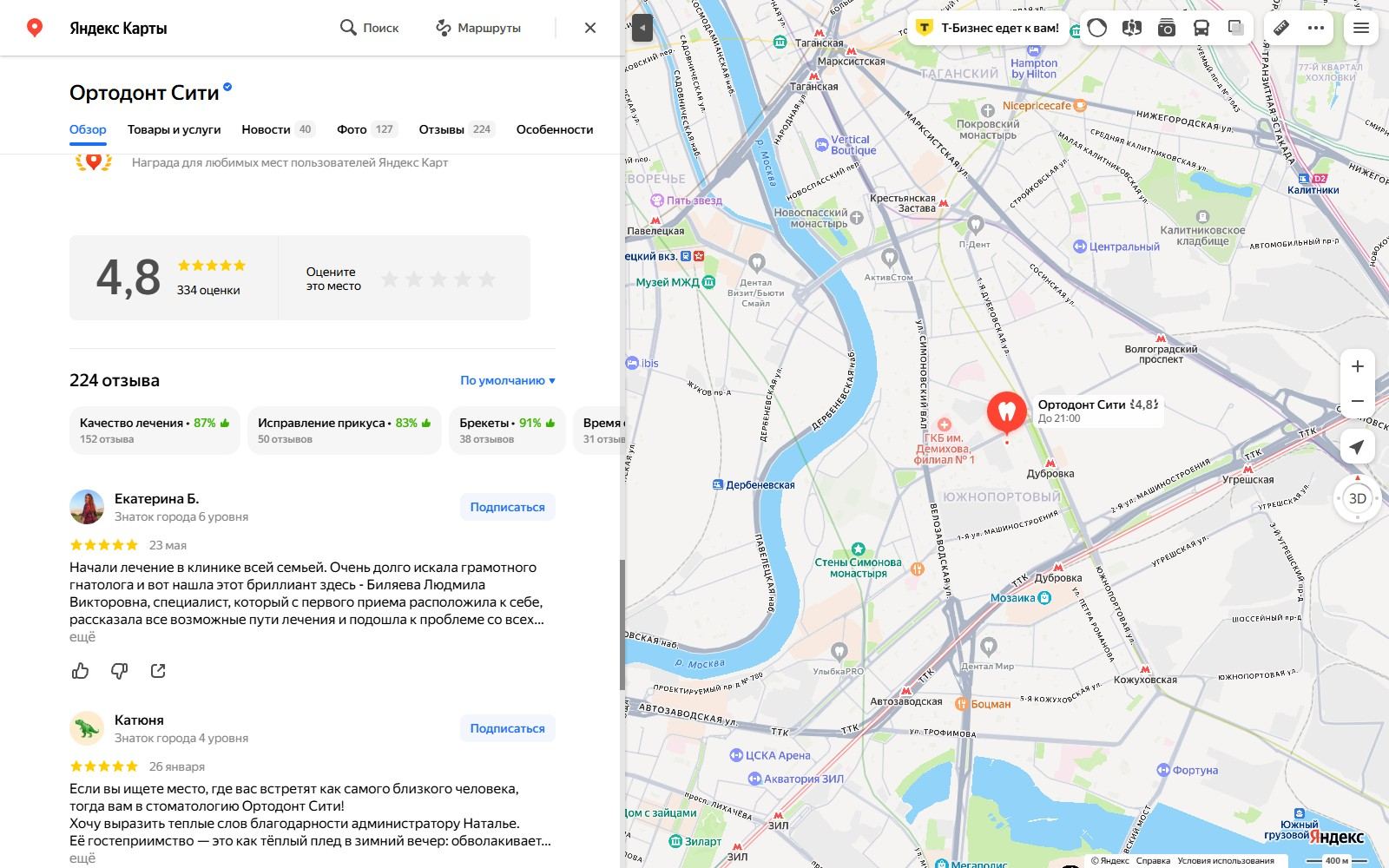Image resolution: width=1389 pixels, height=868 pixels.
Task: Open the three-dots more tools menu
Action: (1316, 28)
